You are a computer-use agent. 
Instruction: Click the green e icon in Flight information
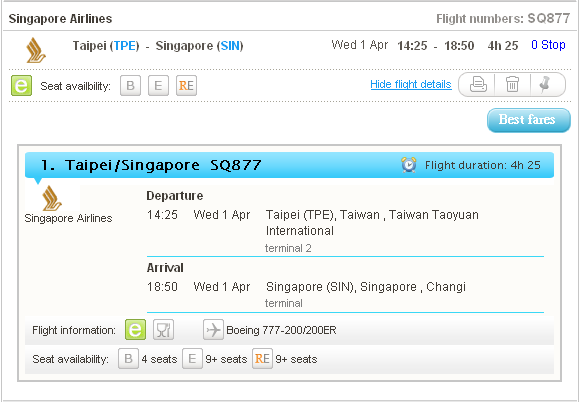[x=135, y=330]
